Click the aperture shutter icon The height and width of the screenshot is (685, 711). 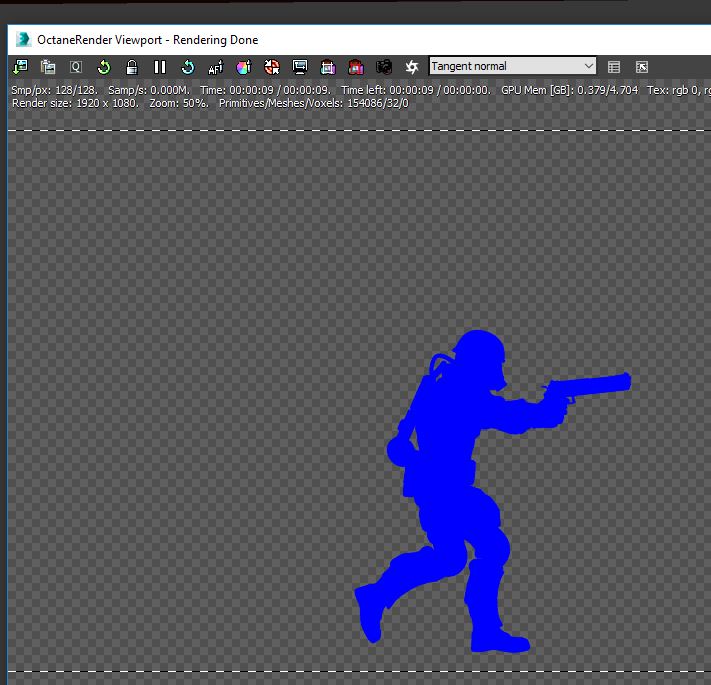click(x=412, y=67)
